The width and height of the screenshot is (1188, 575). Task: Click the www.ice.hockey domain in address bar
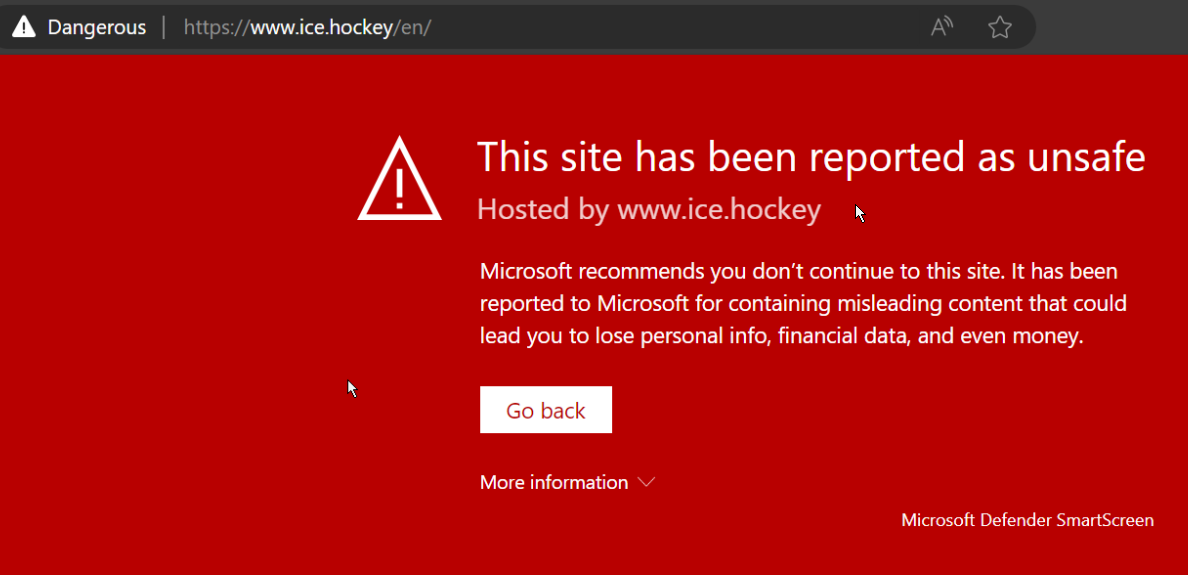click(x=323, y=27)
